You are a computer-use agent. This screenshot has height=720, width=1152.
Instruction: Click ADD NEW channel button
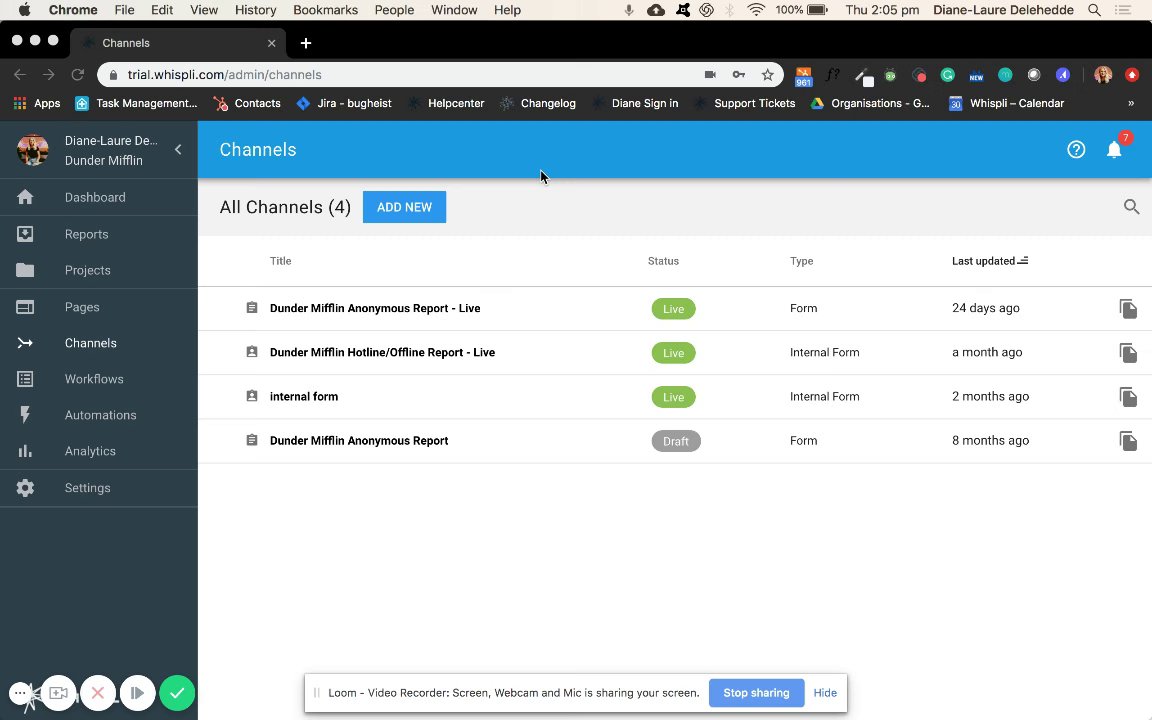[404, 207]
